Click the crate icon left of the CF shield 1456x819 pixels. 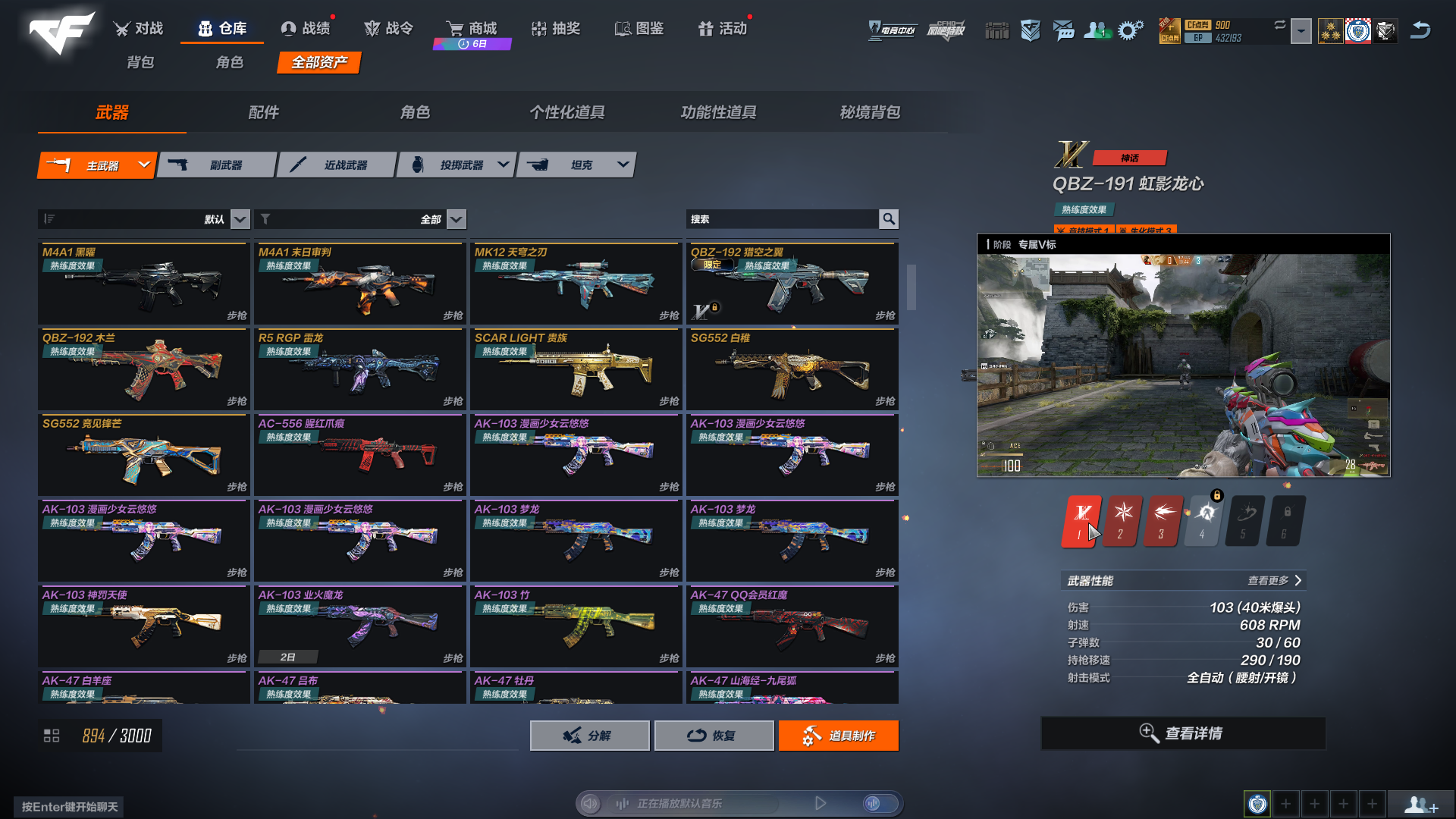pos(996,30)
